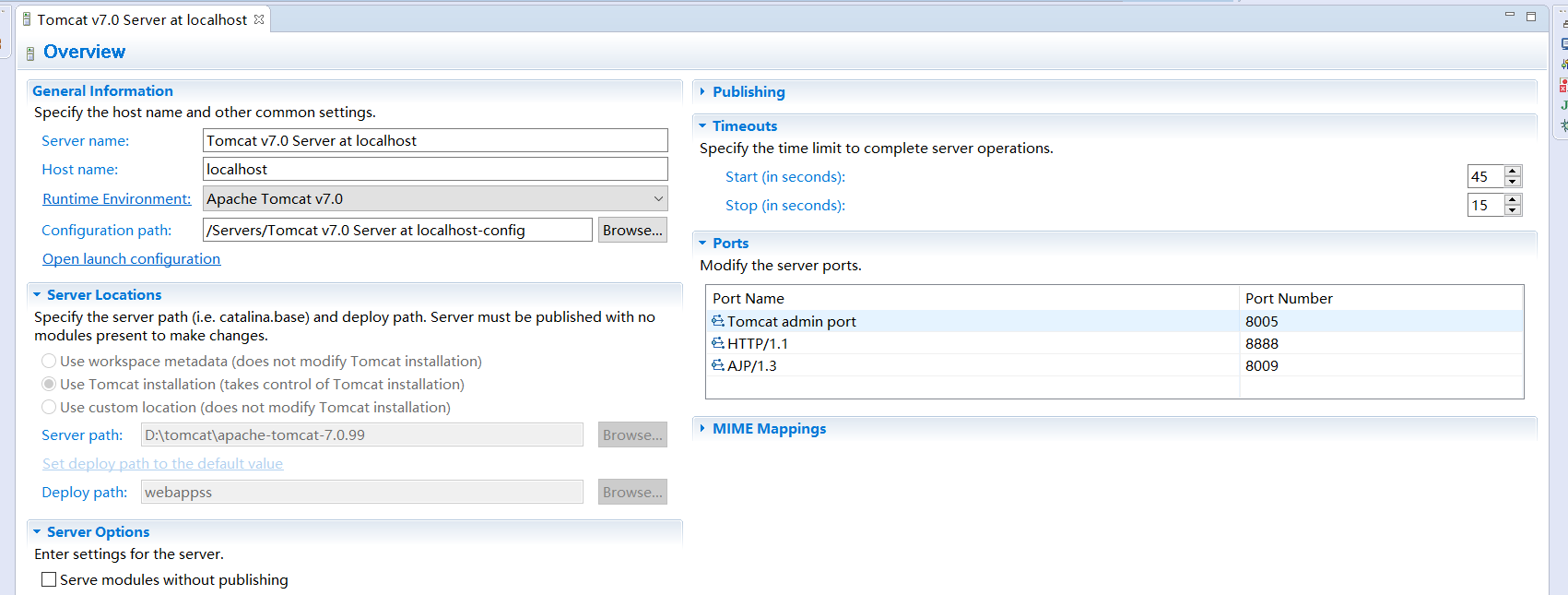Click the Deploy path field containing webappss

[x=361, y=492]
